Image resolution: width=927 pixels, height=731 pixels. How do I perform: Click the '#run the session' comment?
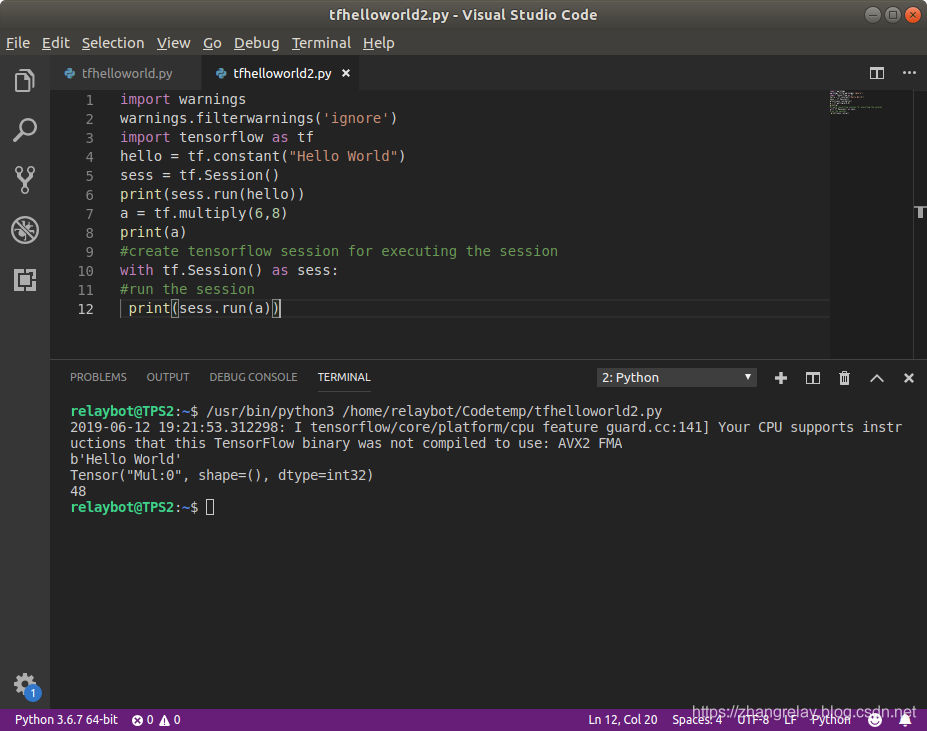[187, 289]
